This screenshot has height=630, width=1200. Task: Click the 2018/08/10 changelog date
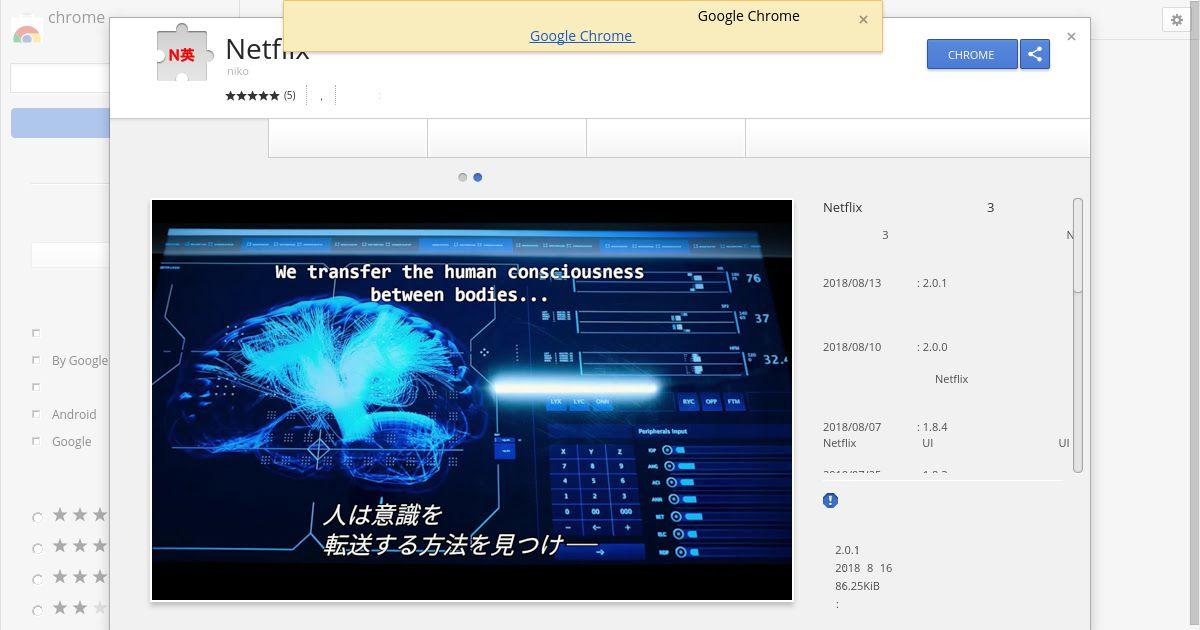click(852, 347)
